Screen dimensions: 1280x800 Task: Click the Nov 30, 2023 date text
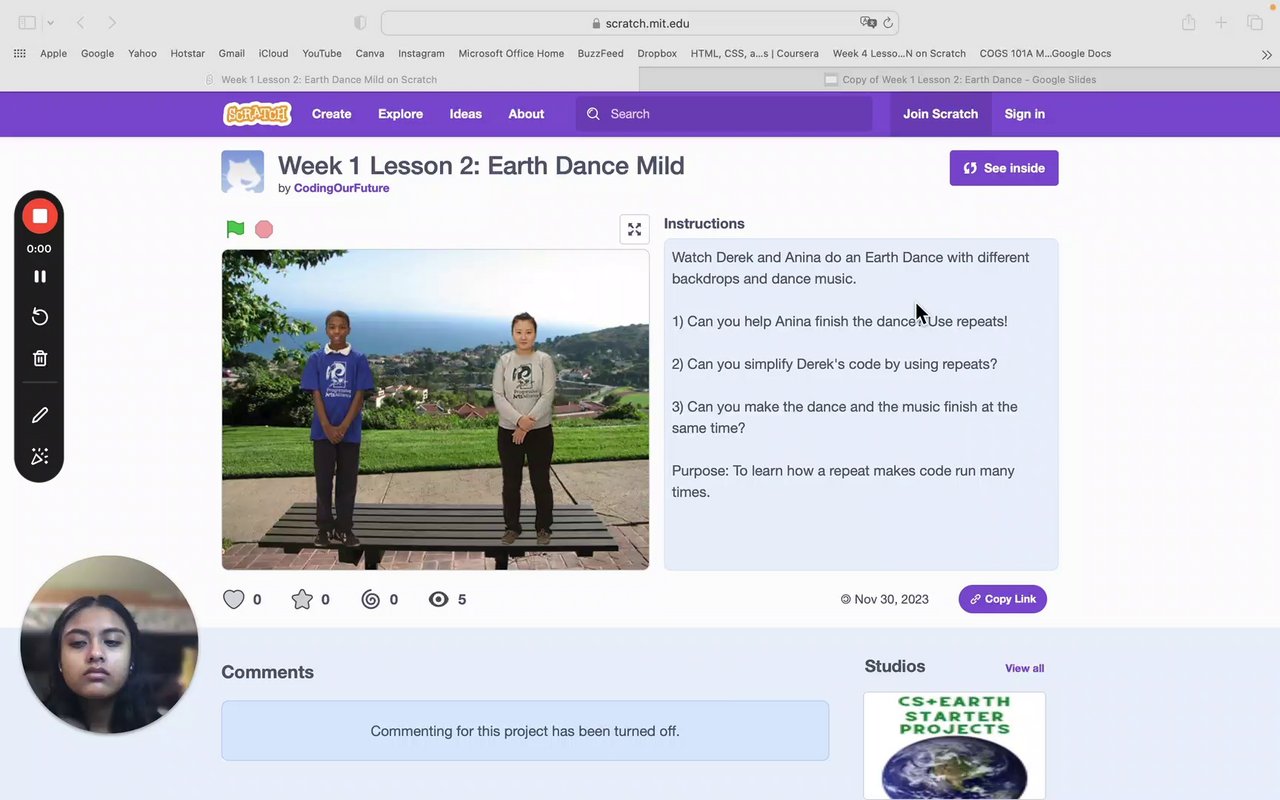click(x=891, y=599)
